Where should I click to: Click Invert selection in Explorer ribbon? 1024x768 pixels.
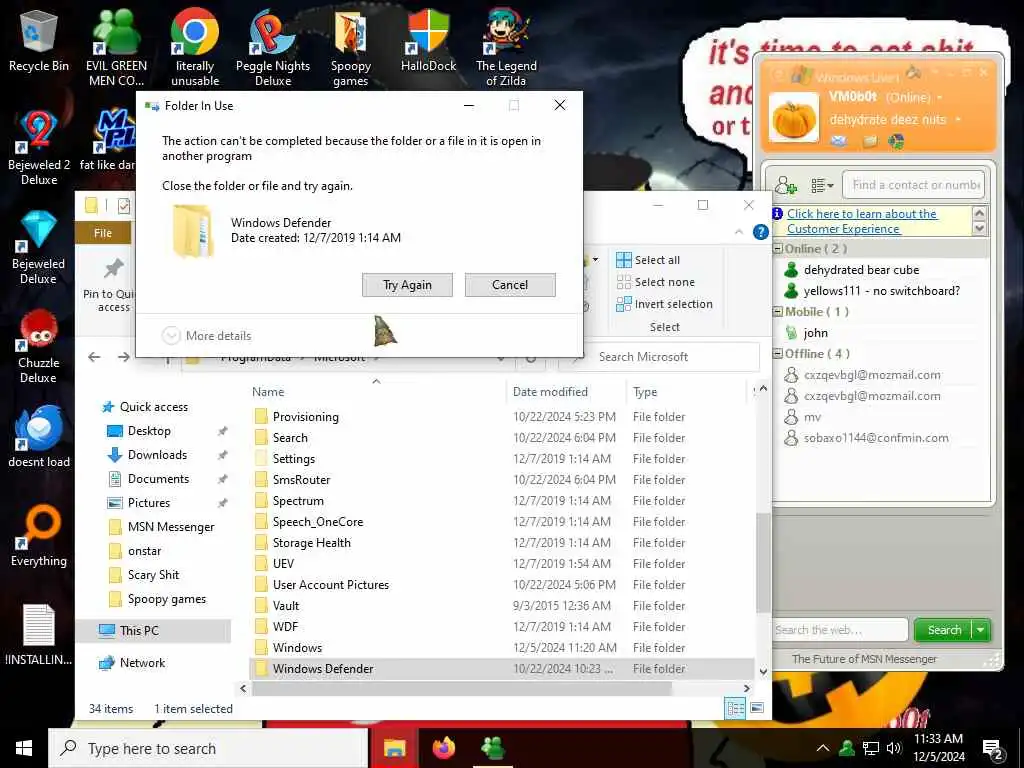pos(665,304)
